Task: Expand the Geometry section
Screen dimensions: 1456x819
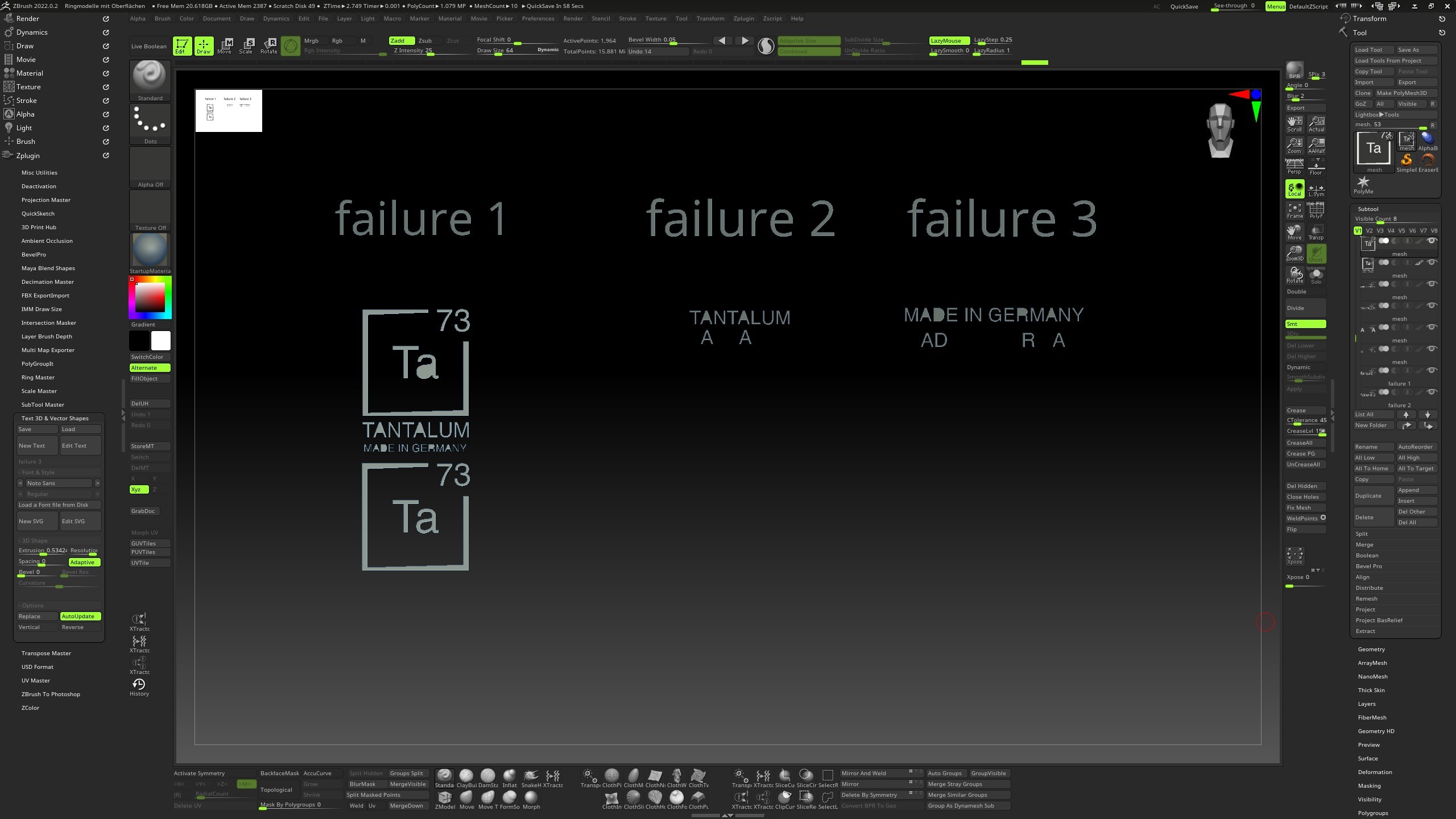Action: (1371, 649)
